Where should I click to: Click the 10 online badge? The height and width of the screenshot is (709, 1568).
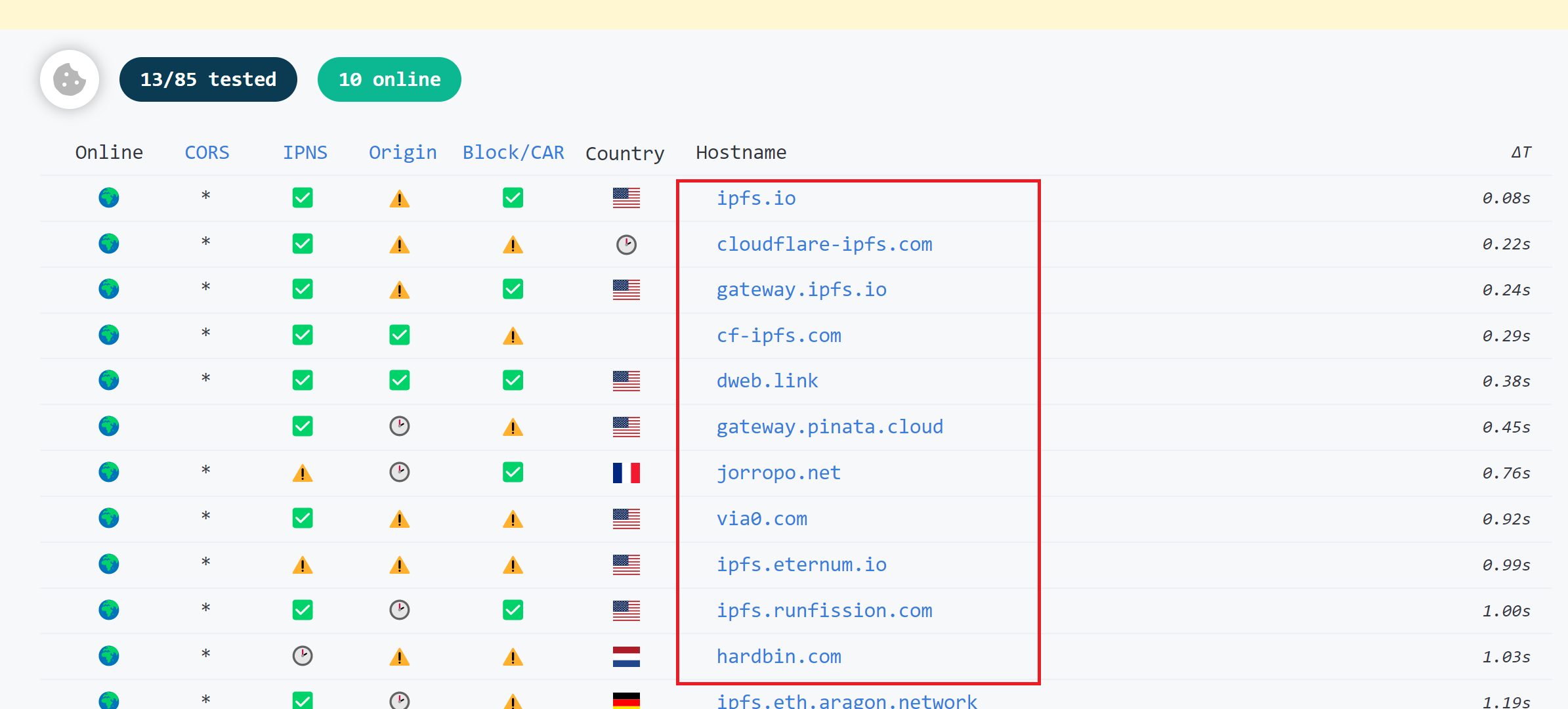pos(389,79)
